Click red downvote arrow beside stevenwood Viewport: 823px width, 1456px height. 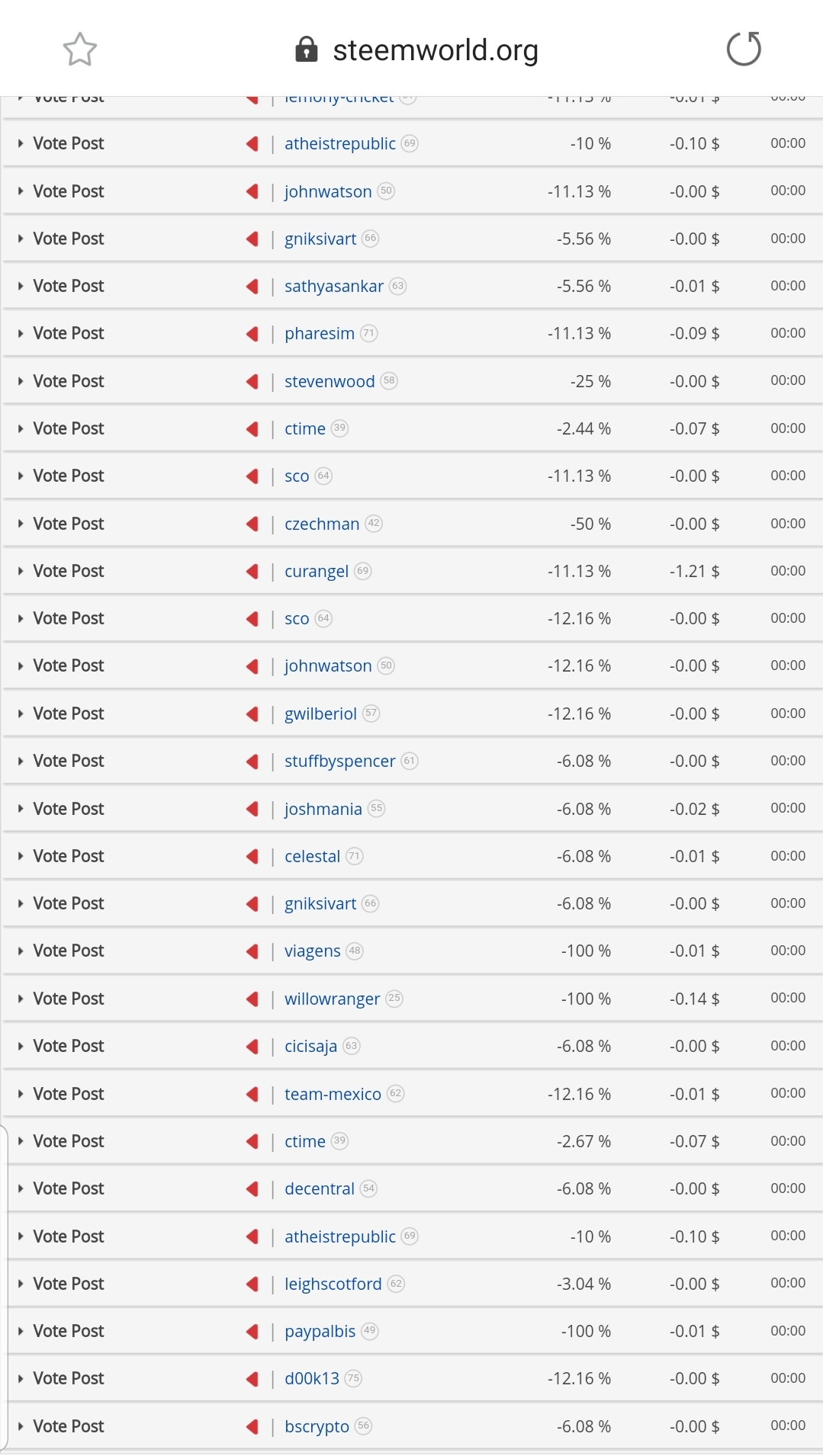252,381
